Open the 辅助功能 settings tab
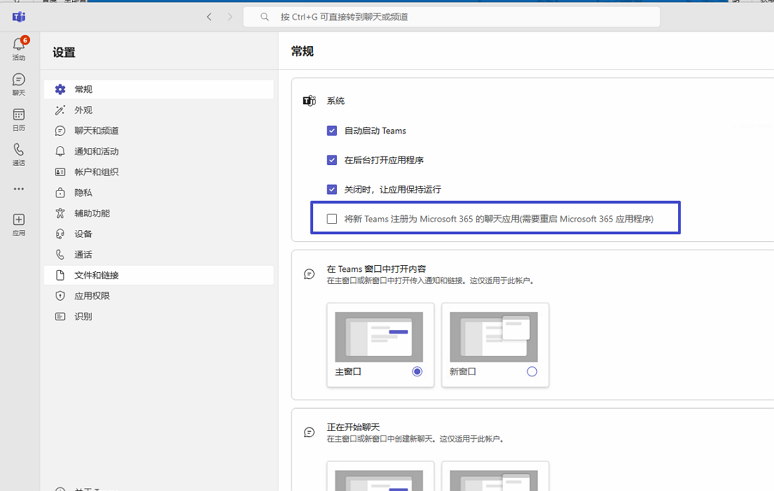Image resolution: width=774 pixels, height=491 pixels. tap(158, 213)
